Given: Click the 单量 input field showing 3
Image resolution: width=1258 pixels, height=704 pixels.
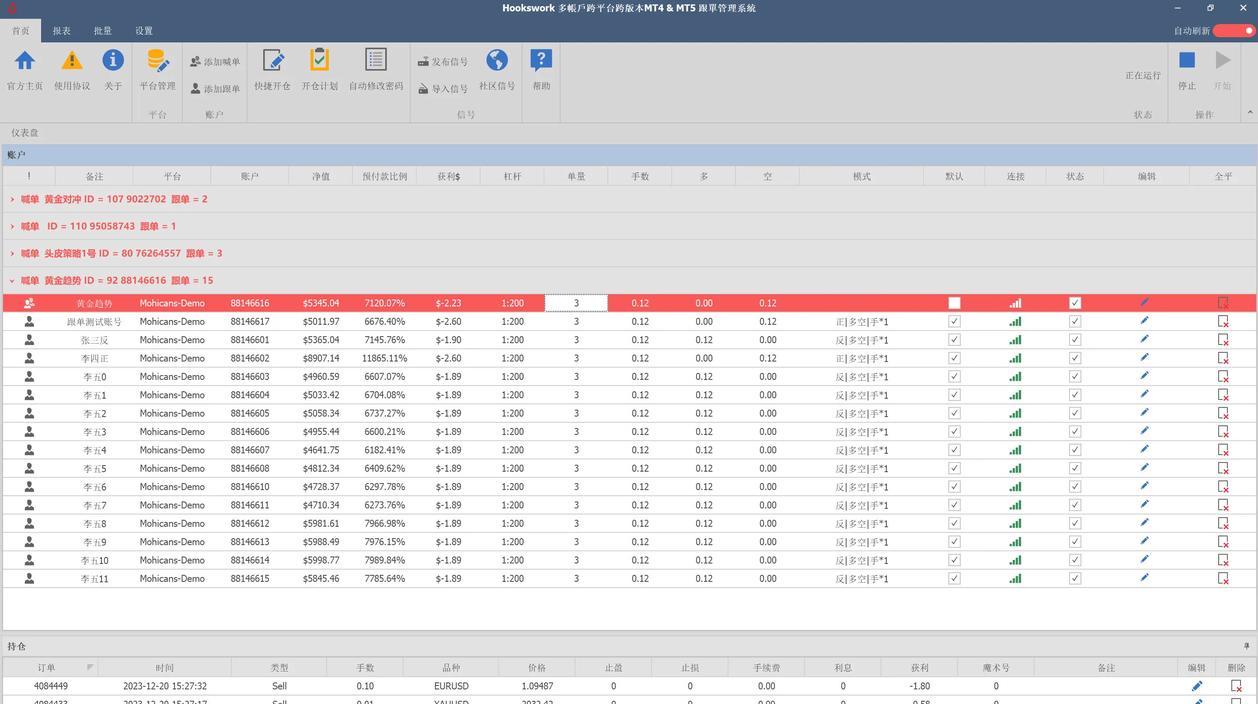Looking at the screenshot, I should [x=576, y=303].
